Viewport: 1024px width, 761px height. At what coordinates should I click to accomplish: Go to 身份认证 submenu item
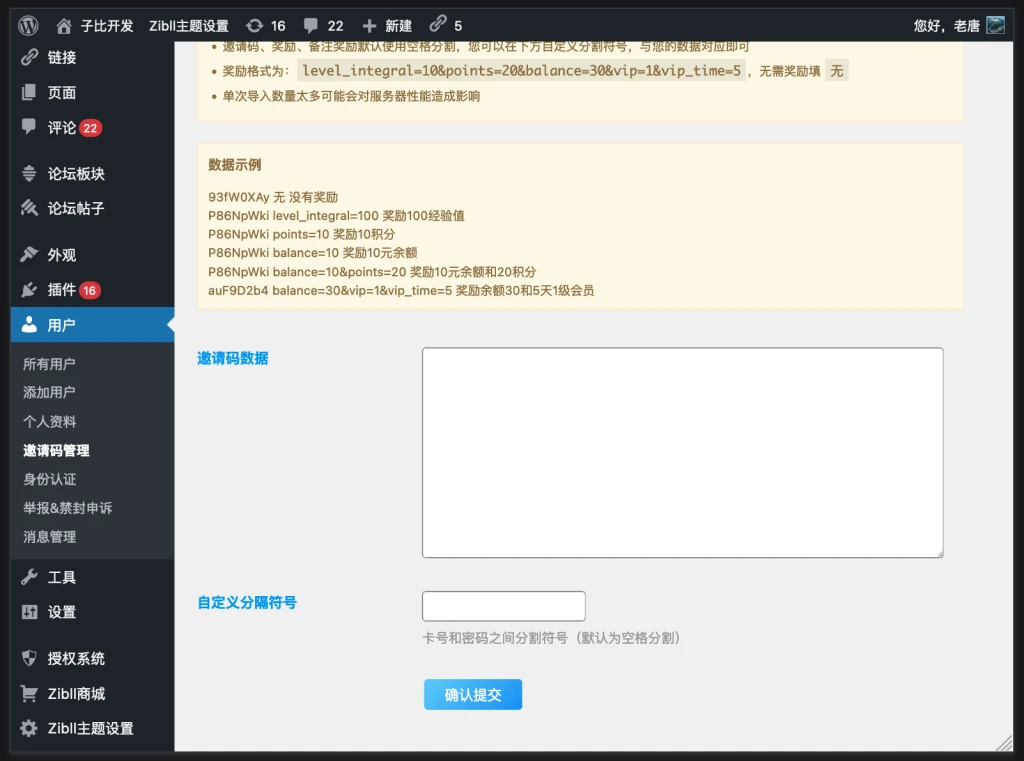point(49,479)
